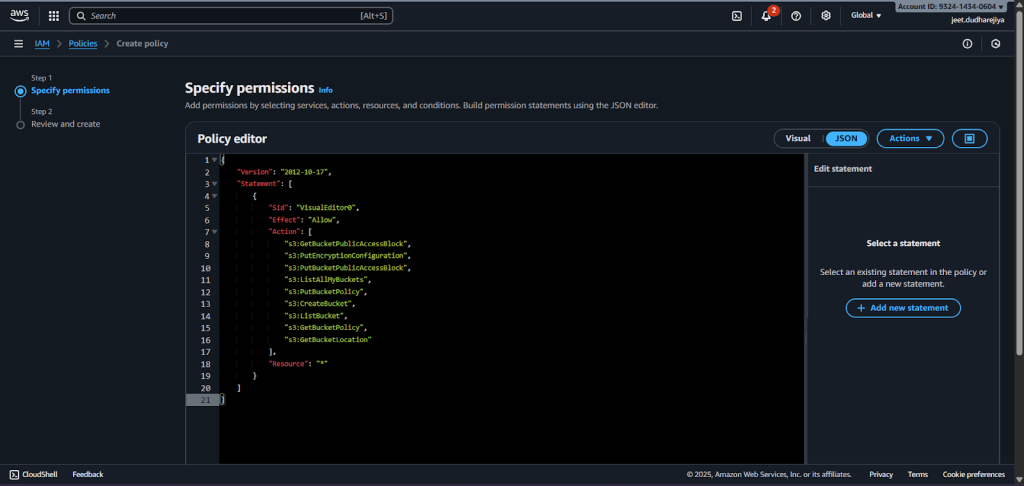Image resolution: width=1024 pixels, height=486 pixels.
Task: Select Step 1 Specify permissions
Action: click(x=71, y=91)
